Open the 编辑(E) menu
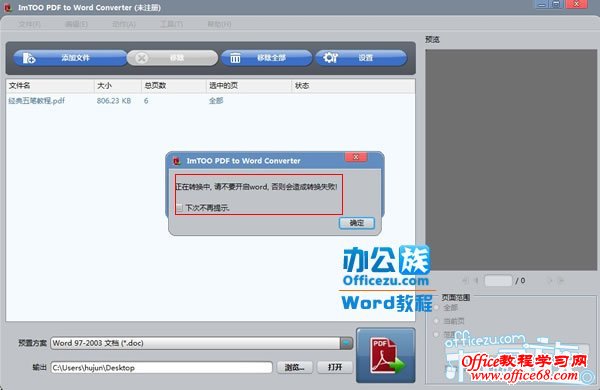 pyautogui.click(x=77, y=24)
